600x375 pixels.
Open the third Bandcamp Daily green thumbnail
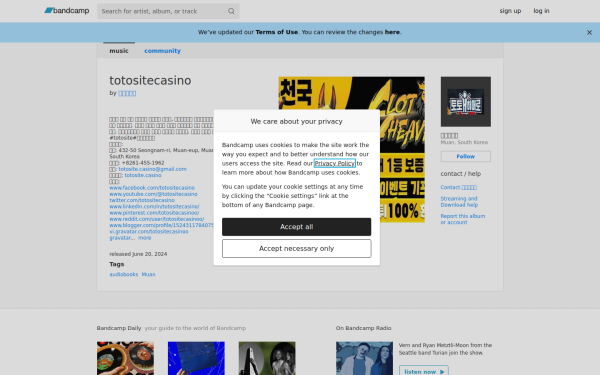267,358
